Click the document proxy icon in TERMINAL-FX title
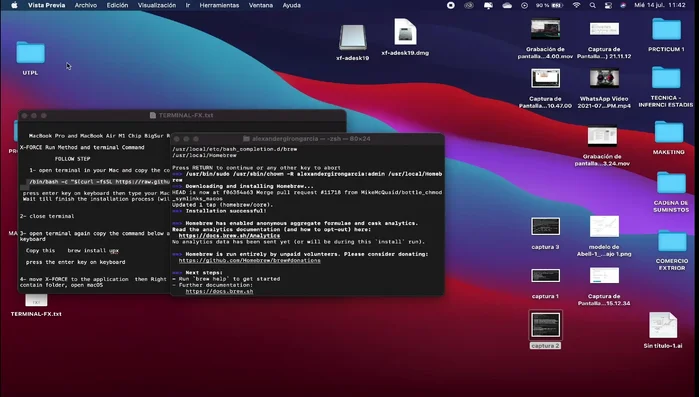The height and width of the screenshot is (397, 699). (x=152, y=115)
